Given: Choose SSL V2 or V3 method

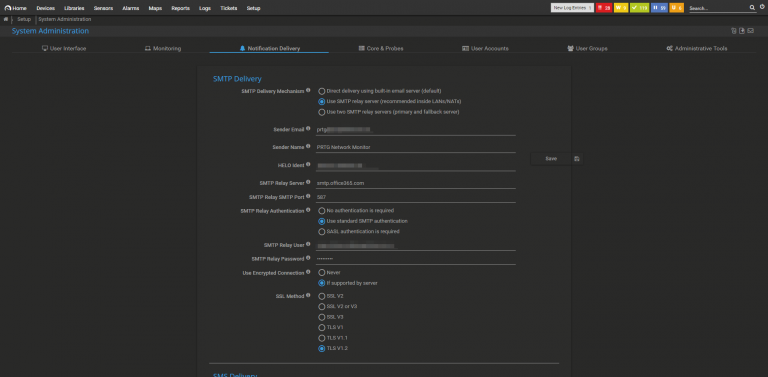Looking at the screenshot, I should (x=321, y=306).
